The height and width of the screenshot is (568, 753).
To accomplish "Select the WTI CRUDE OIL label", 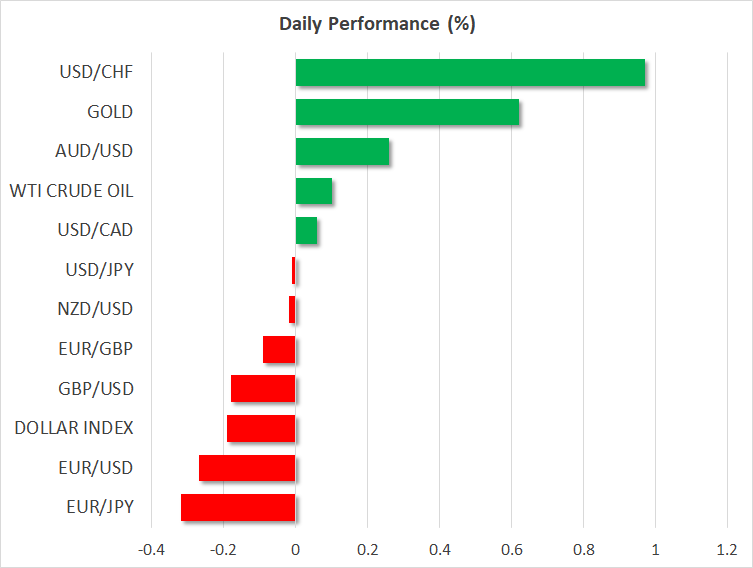I will [x=71, y=191].
